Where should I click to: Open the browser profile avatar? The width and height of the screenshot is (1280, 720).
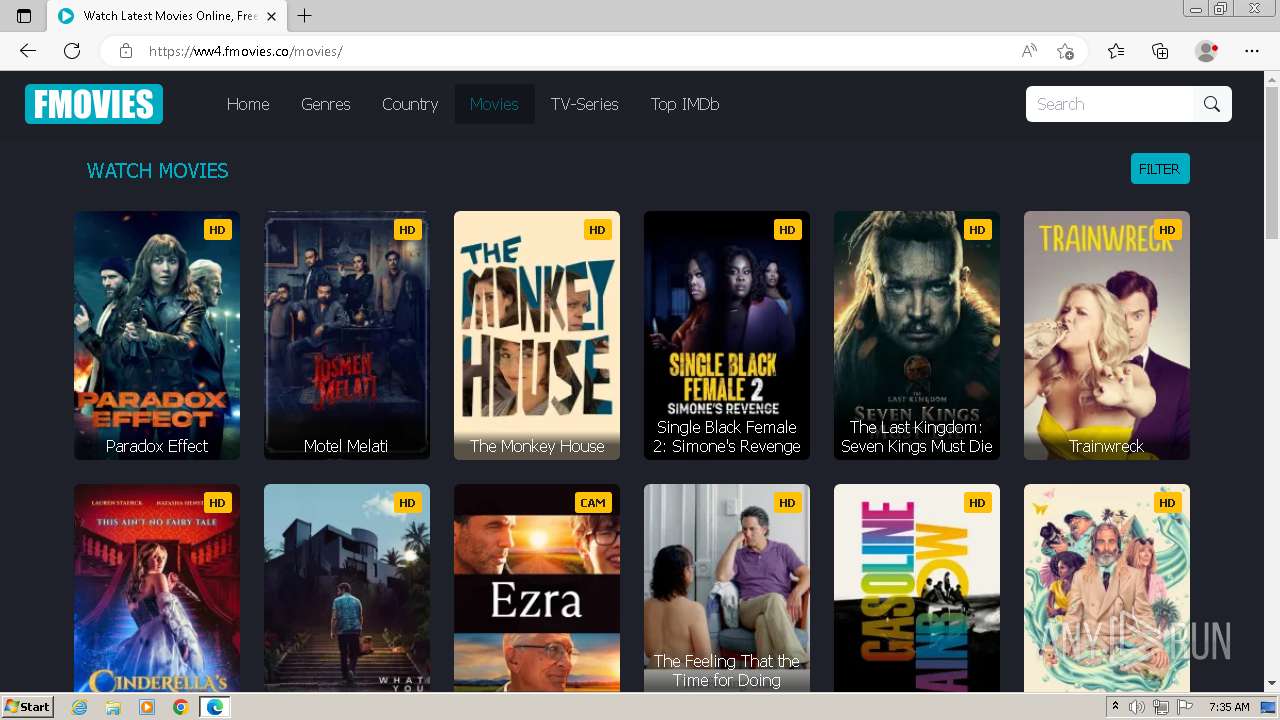pyautogui.click(x=1206, y=51)
